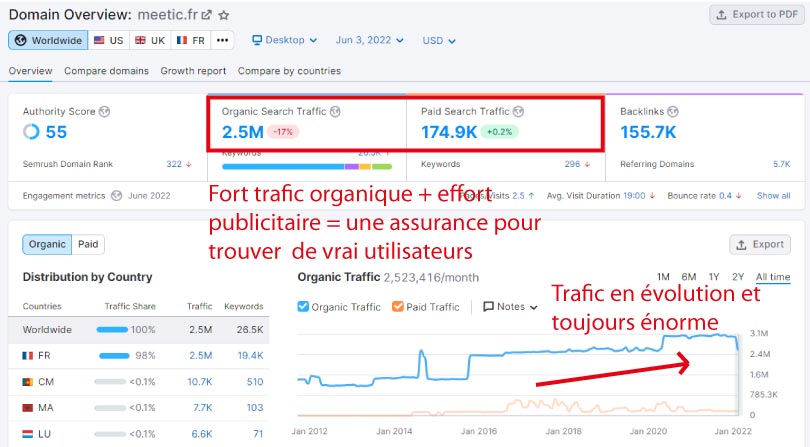Select the FR flag database
The width and height of the screenshot is (810, 447).
tap(191, 40)
